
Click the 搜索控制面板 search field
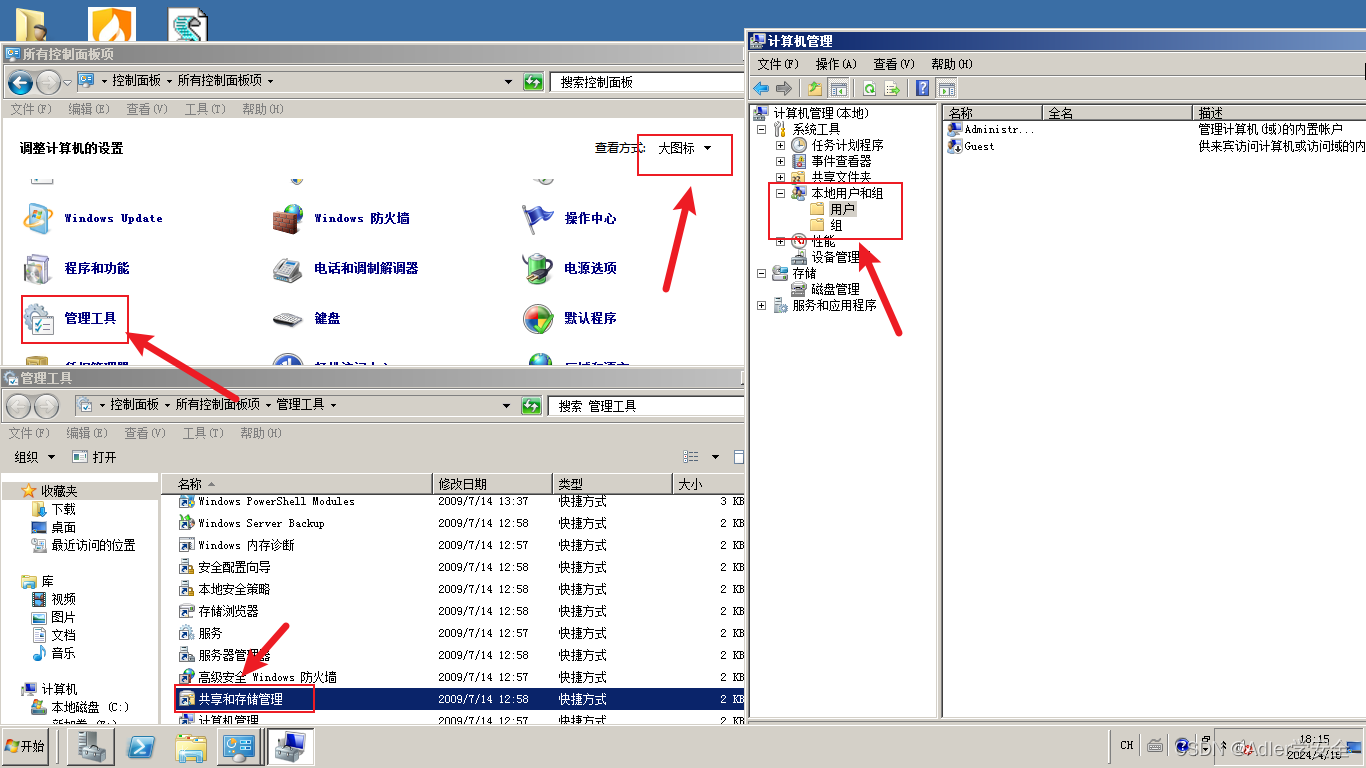point(647,82)
